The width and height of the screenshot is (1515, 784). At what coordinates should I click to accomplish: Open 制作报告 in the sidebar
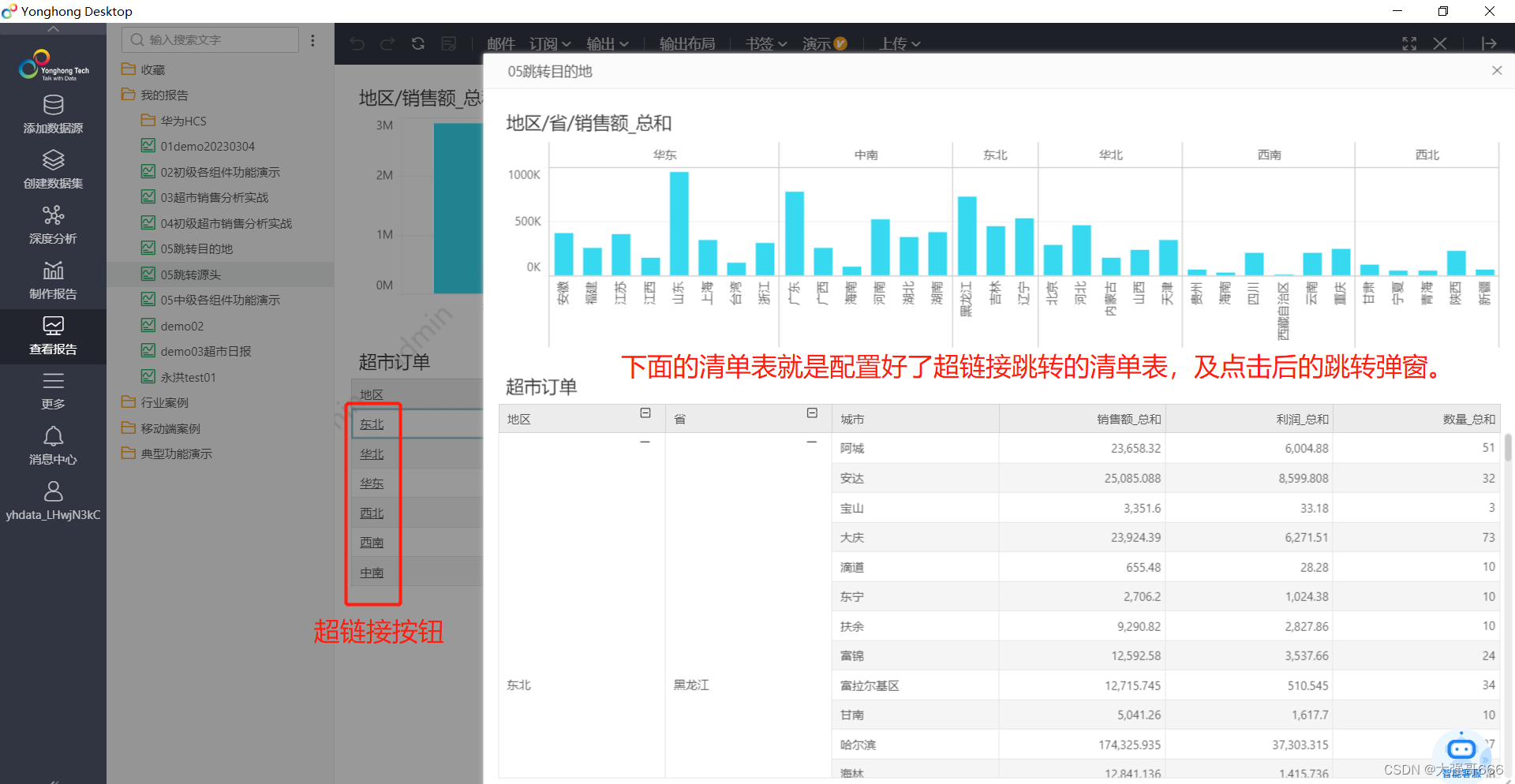point(53,280)
